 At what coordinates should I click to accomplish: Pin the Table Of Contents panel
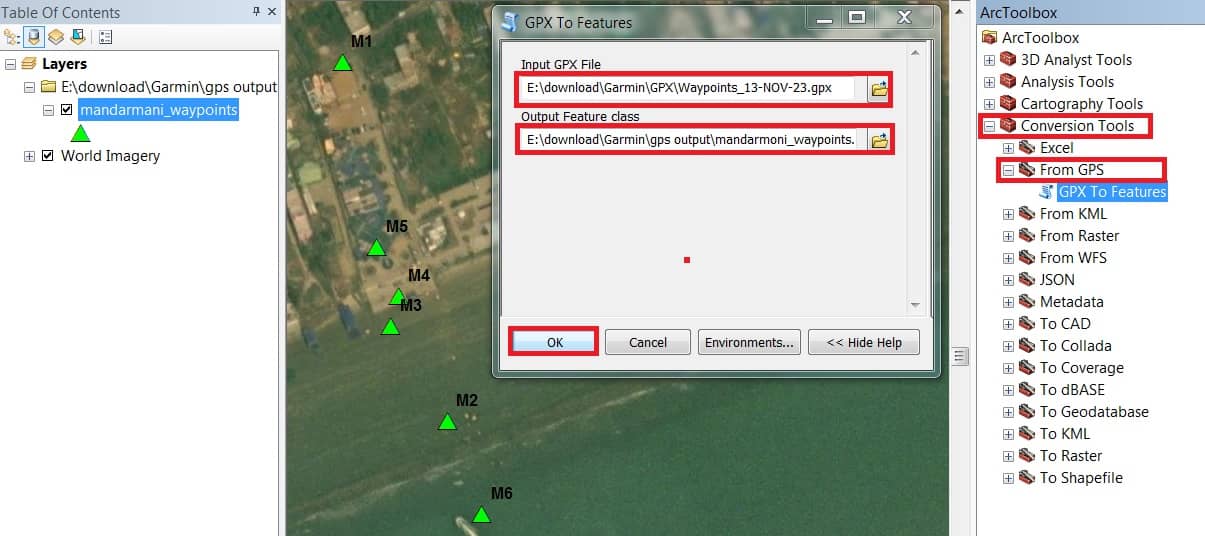pyautogui.click(x=256, y=12)
